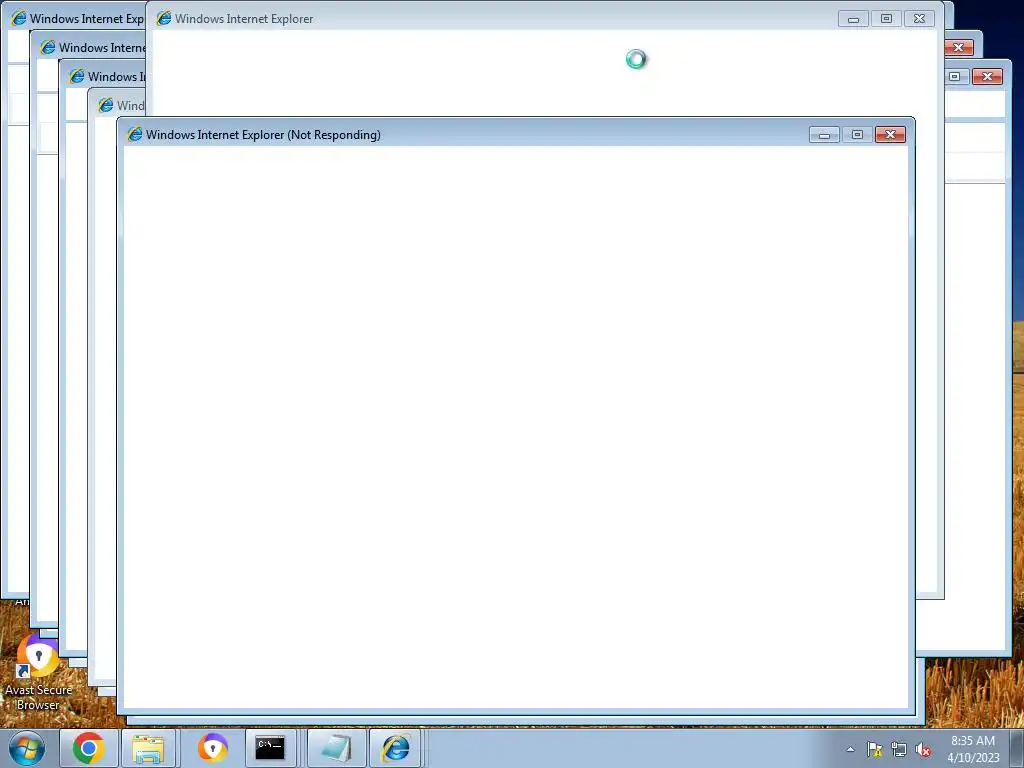Screen dimensions: 1024x768
Task: Click IE icon of partly hidden 'Wind' window
Action: click(106, 105)
